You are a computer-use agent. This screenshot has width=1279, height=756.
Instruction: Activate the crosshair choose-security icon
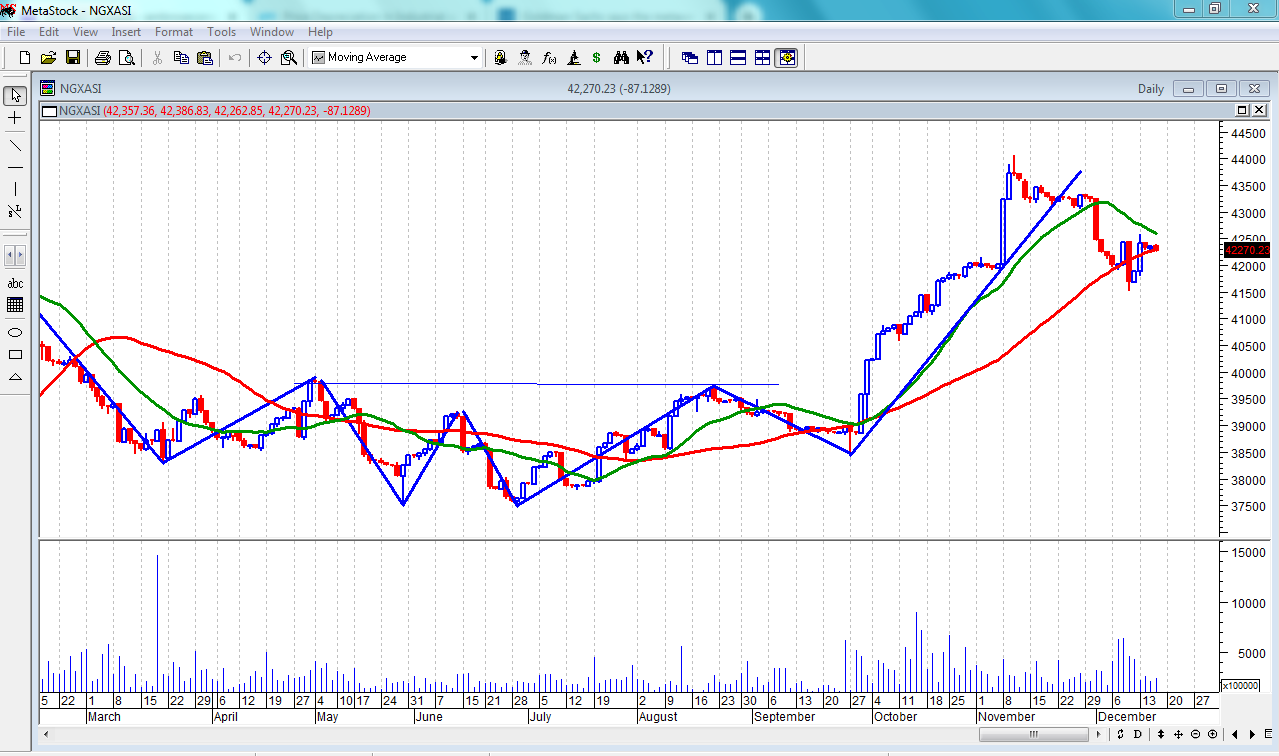[265, 58]
